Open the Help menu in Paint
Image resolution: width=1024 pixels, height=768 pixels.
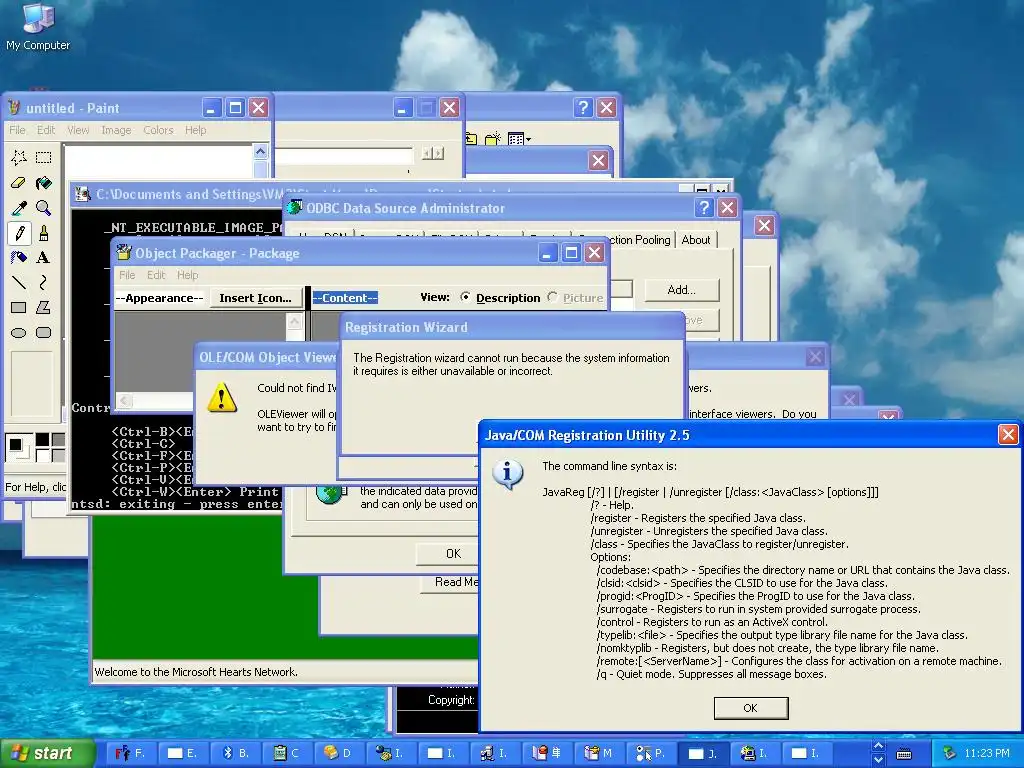[195, 130]
